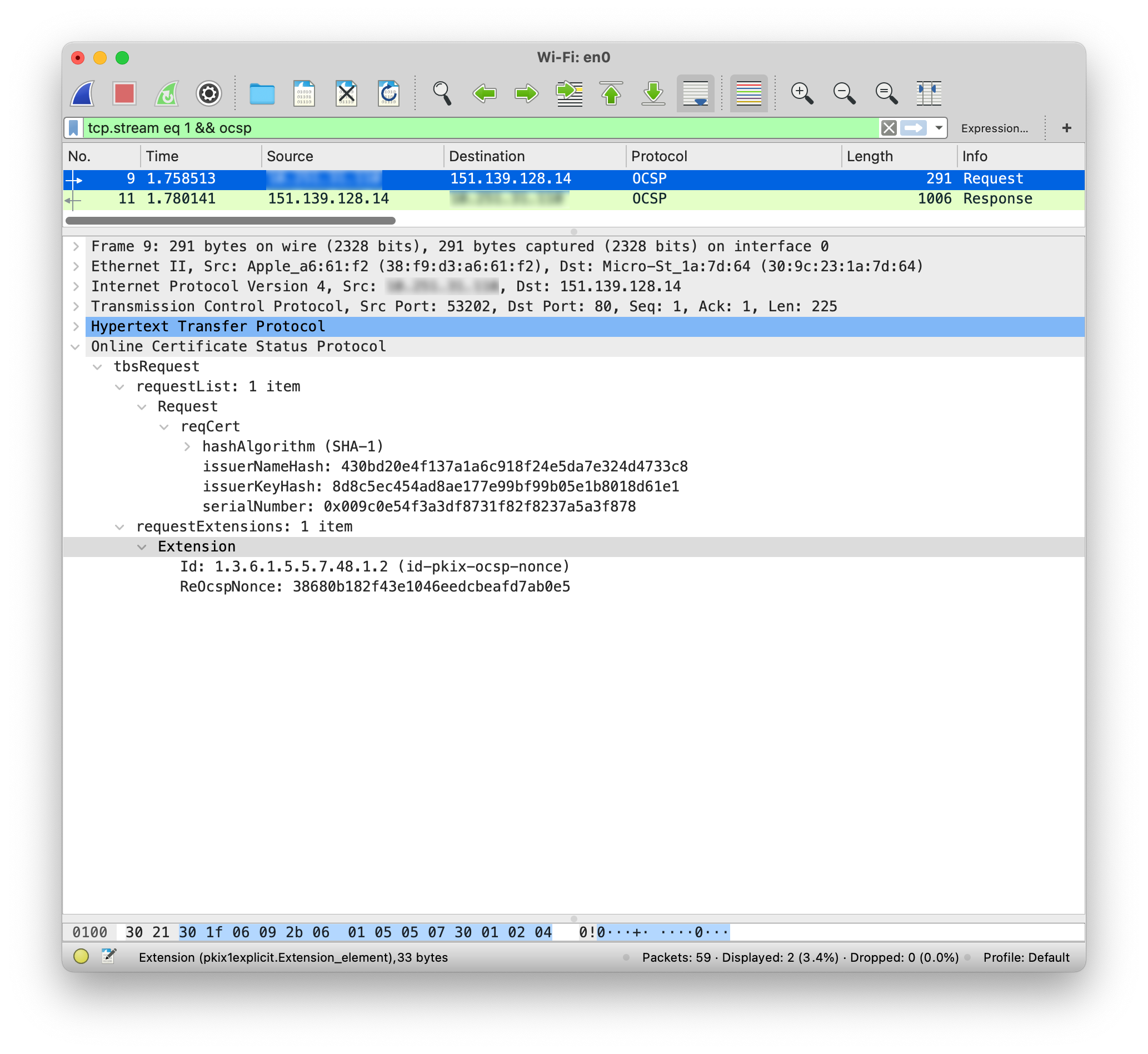The image size is (1148, 1054).
Task: Collapse requestExtensions: 1 item
Action: click(x=119, y=527)
